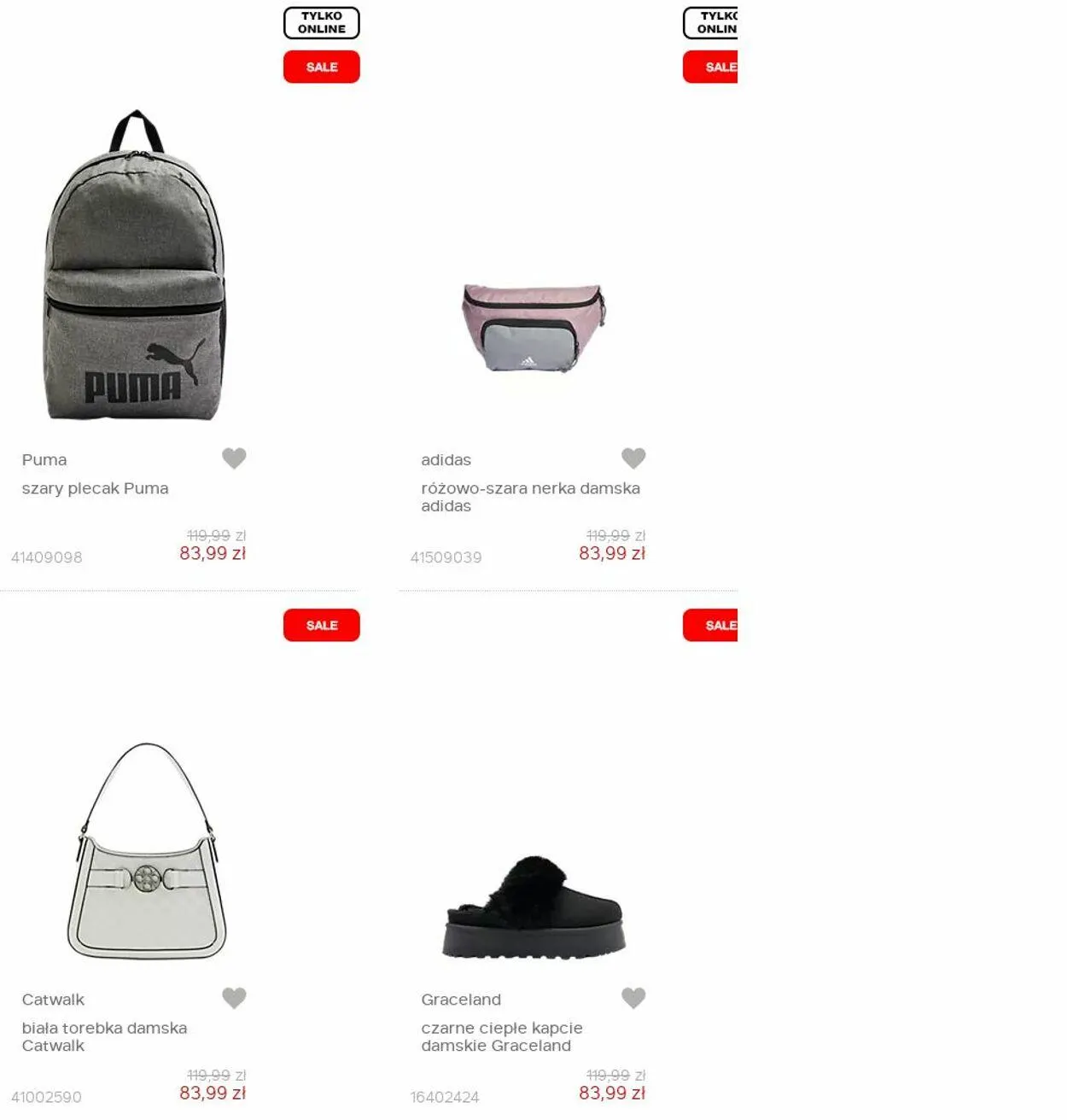The image size is (1067, 1120).
Task: Open 'różowo-szara nerka damska adidas' link
Action: [530, 497]
